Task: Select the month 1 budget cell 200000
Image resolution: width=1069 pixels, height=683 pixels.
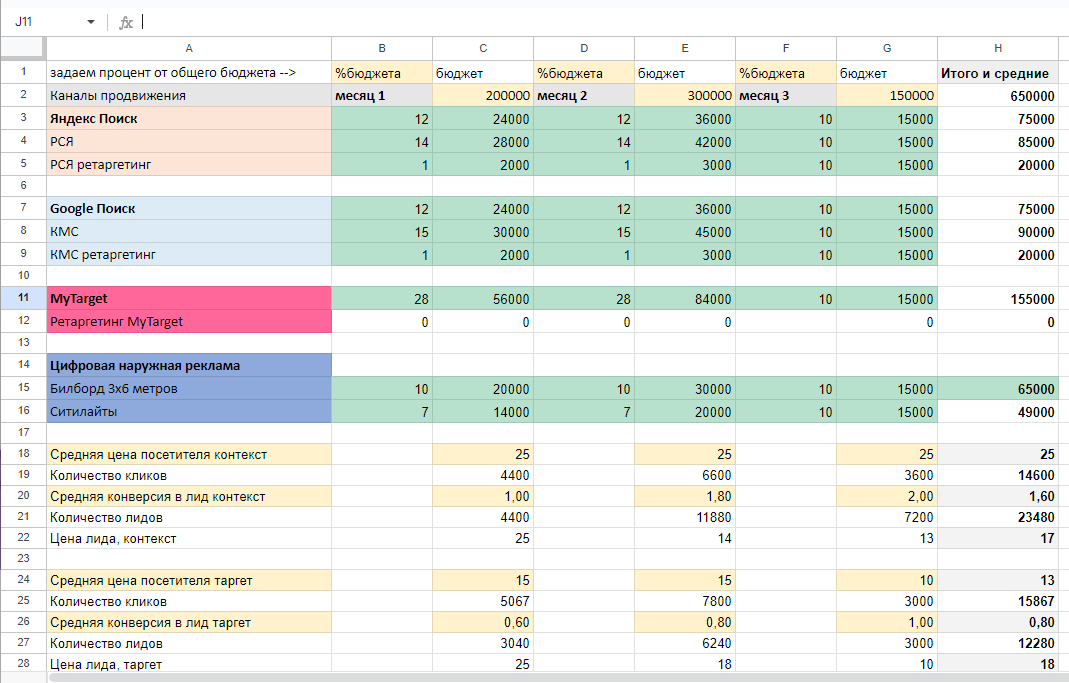Action: (483, 96)
